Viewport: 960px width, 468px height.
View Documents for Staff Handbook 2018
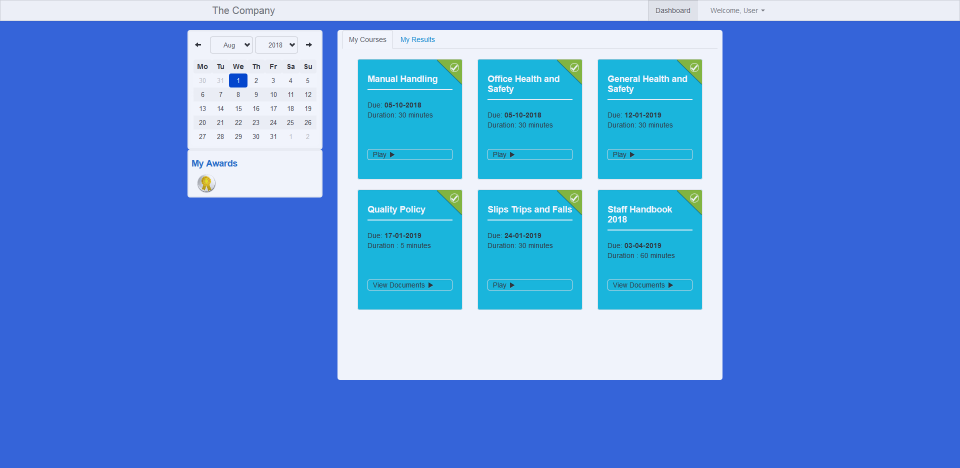click(x=650, y=285)
